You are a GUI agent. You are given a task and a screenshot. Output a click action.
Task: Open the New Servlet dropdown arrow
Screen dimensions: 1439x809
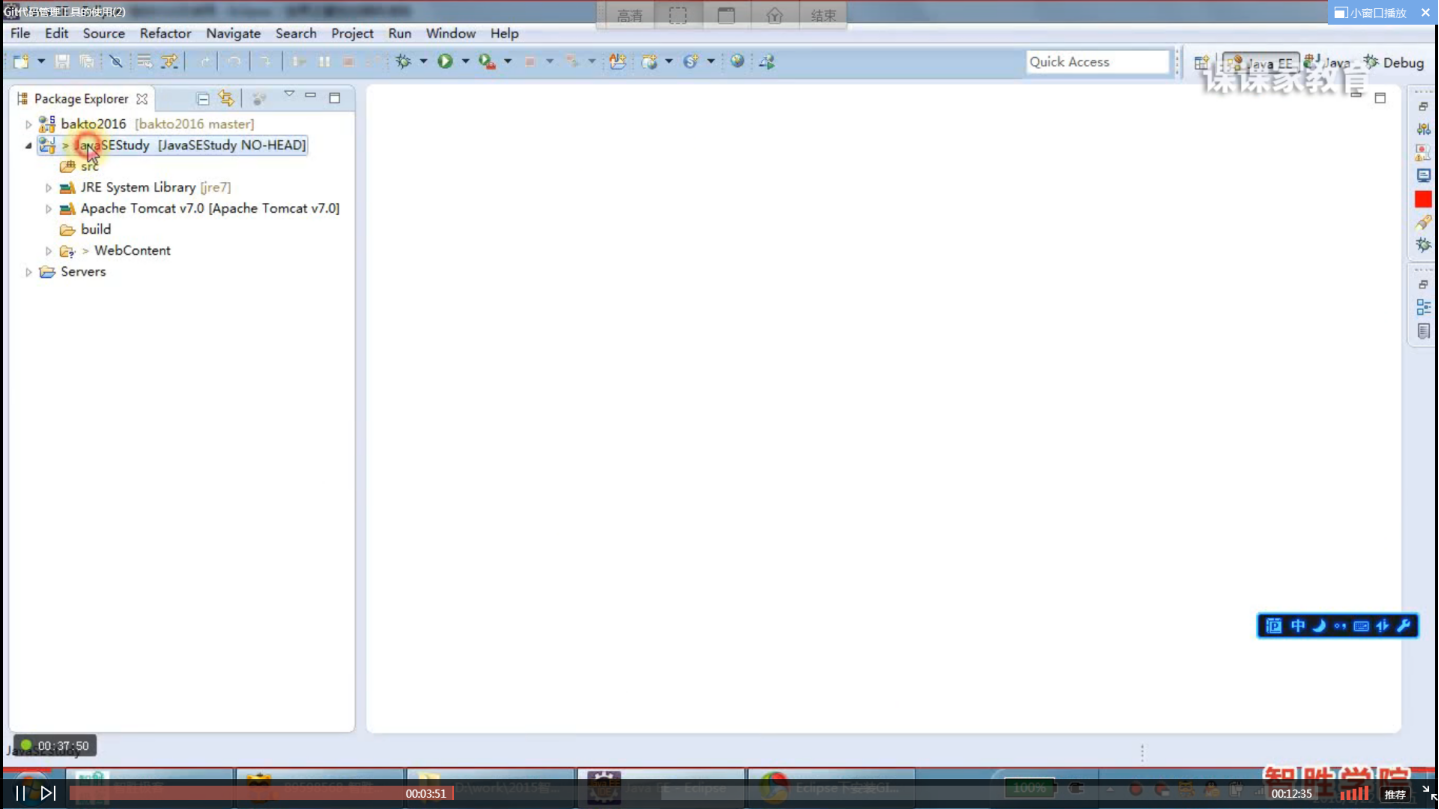point(711,62)
